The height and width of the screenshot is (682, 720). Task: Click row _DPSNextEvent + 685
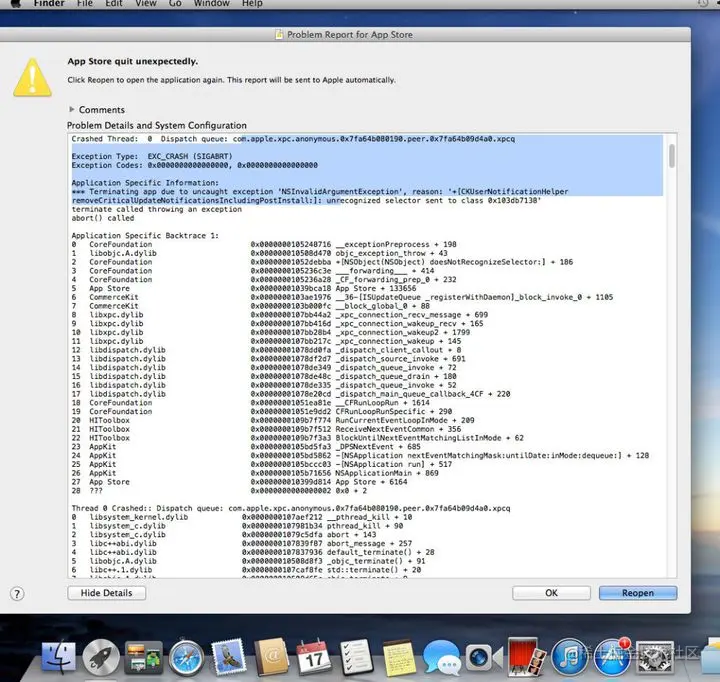(x=246, y=447)
